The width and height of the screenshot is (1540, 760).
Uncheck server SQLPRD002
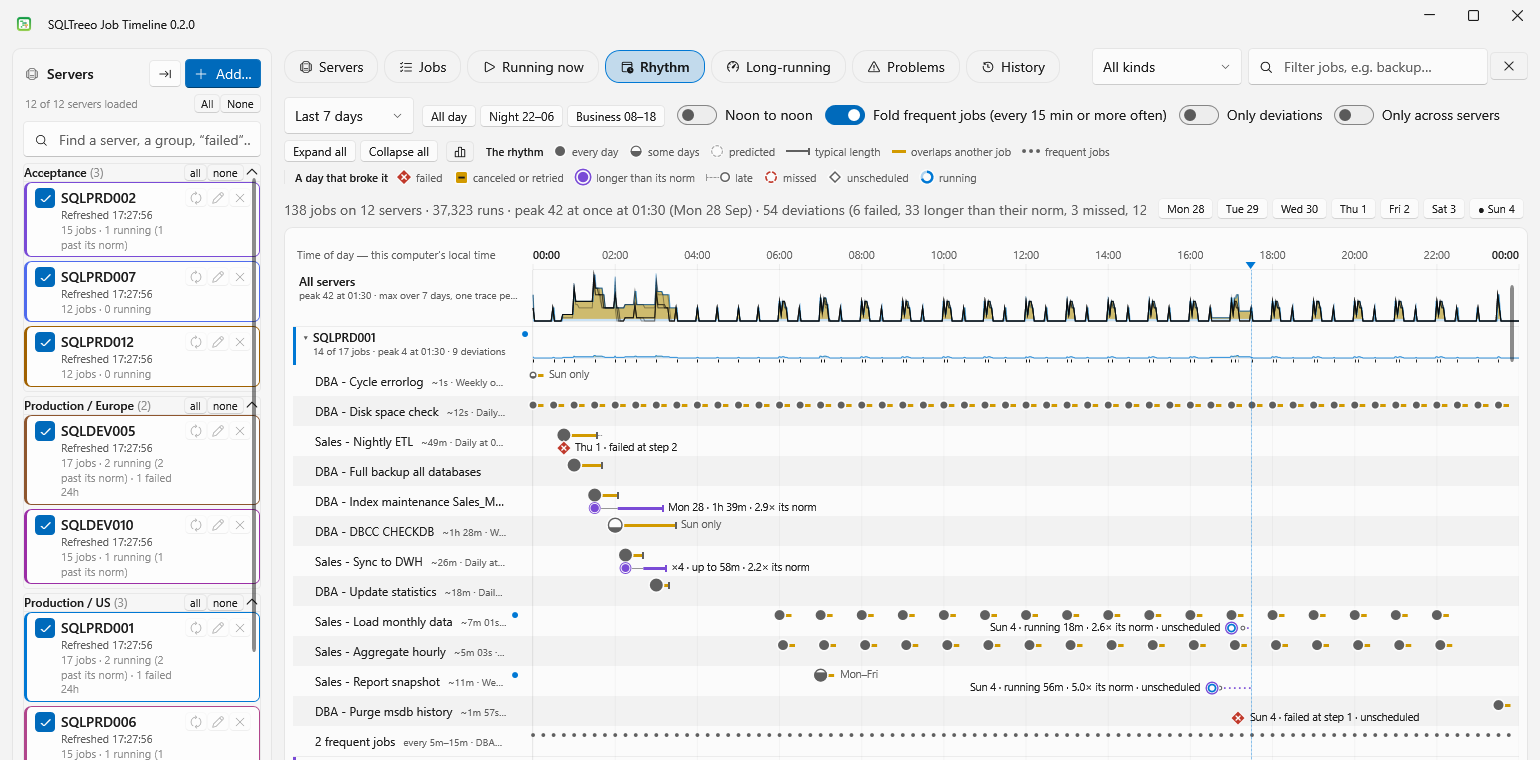[x=45, y=198]
